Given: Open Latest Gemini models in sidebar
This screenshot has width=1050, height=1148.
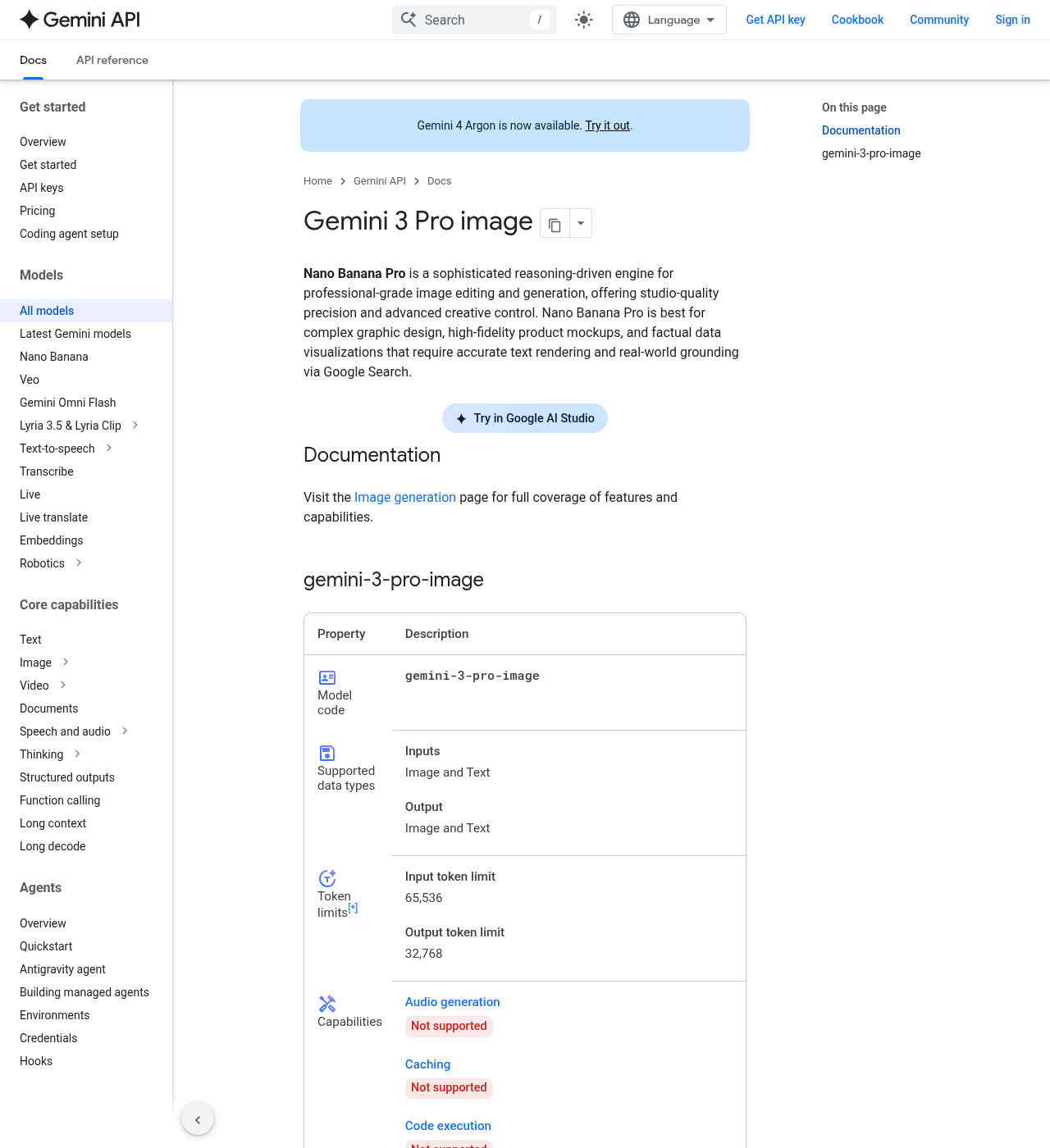Looking at the screenshot, I should coord(75,334).
